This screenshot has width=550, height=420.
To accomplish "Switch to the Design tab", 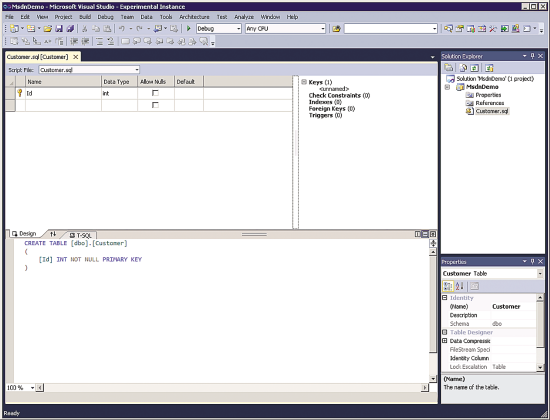I will click(x=24, y=234).
